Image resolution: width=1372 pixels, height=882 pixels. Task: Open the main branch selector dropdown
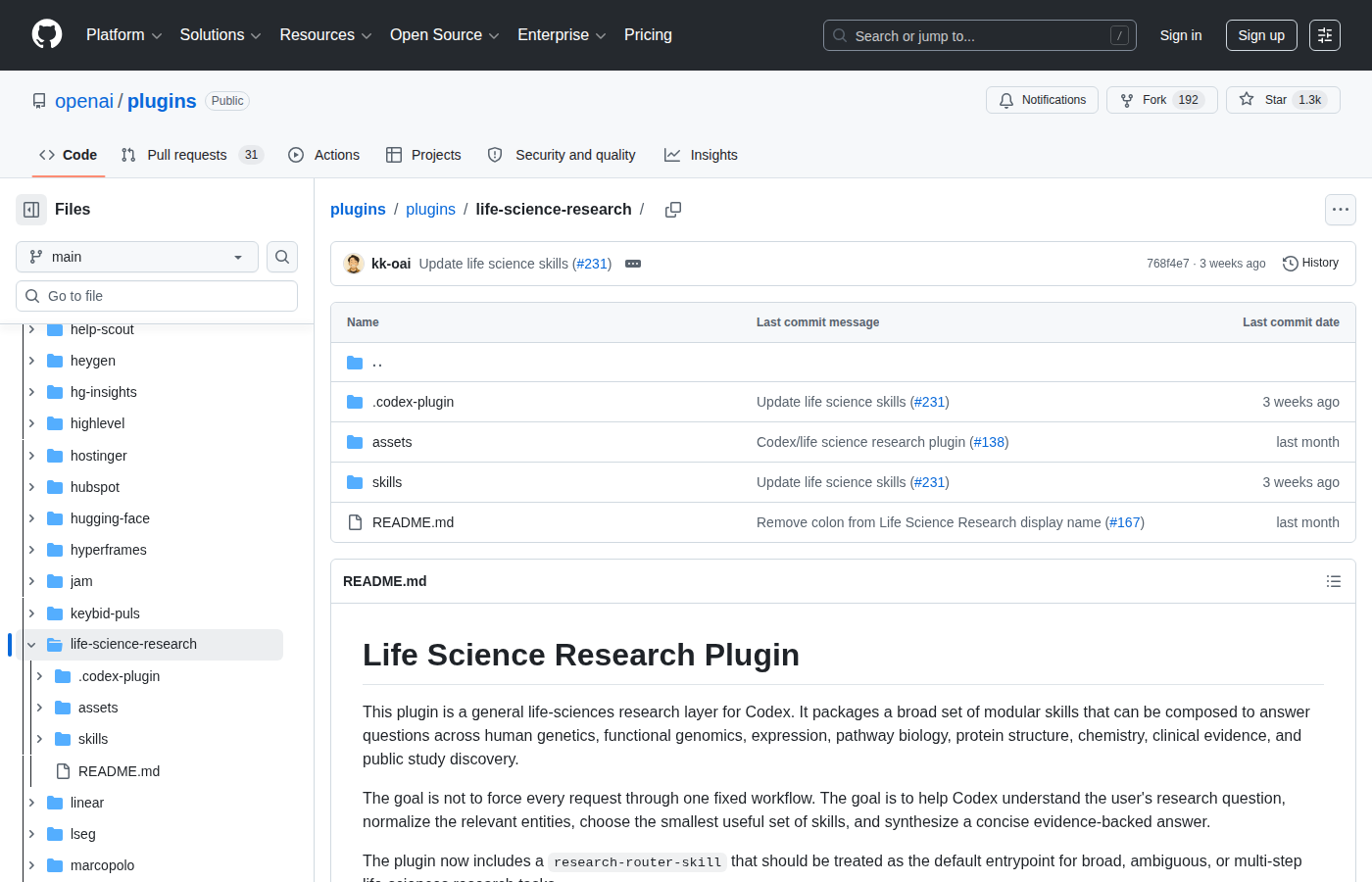click(x=137, y=257)
